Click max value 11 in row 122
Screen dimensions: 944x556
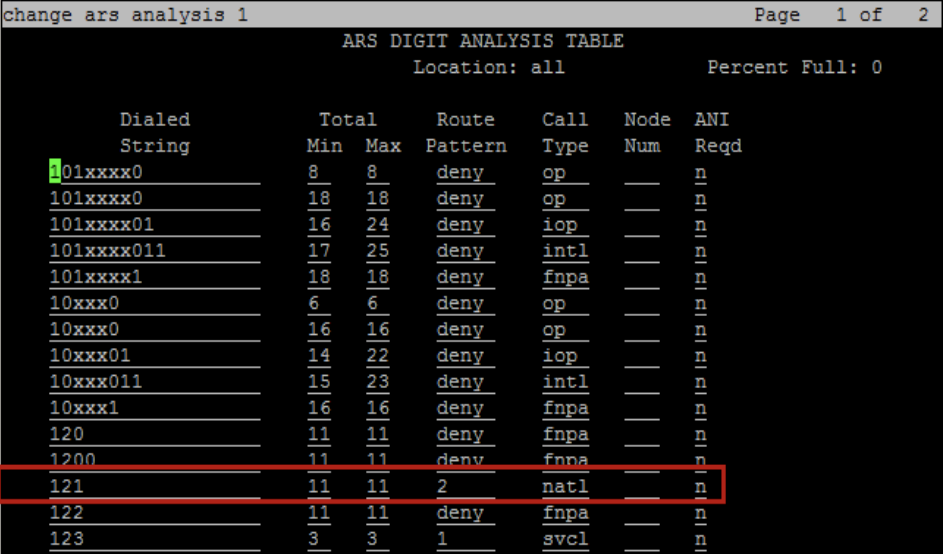(377, 513)
